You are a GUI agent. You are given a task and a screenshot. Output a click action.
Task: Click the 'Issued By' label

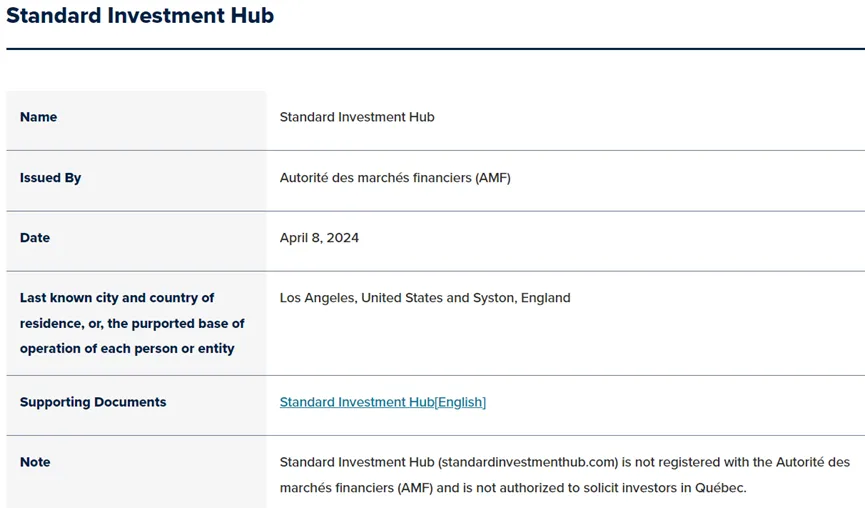(x=50, y=178)
